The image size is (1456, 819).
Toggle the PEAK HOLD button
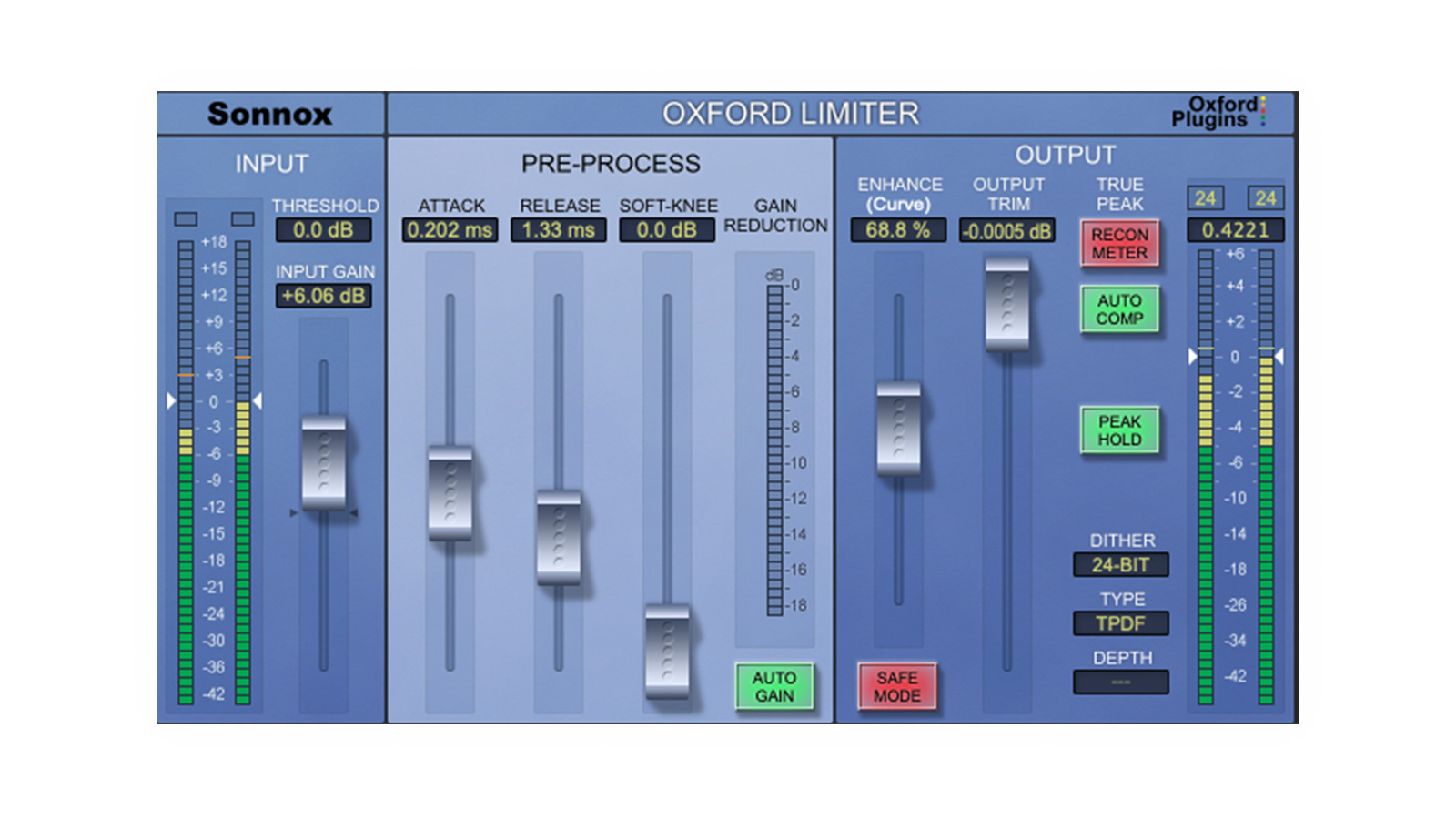coord(1119,430)
